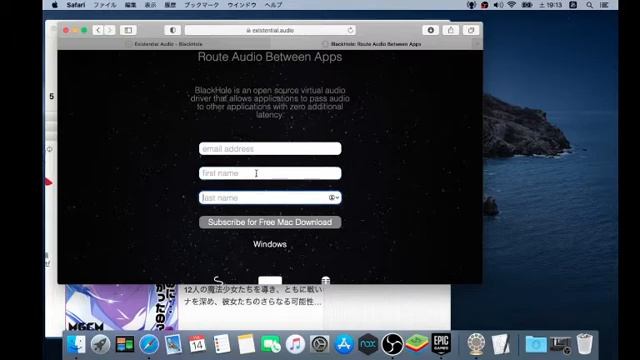Go back in Safari history
Viewport: 640px width, 360px height.
pyautogui.click(x=98, y=30)
